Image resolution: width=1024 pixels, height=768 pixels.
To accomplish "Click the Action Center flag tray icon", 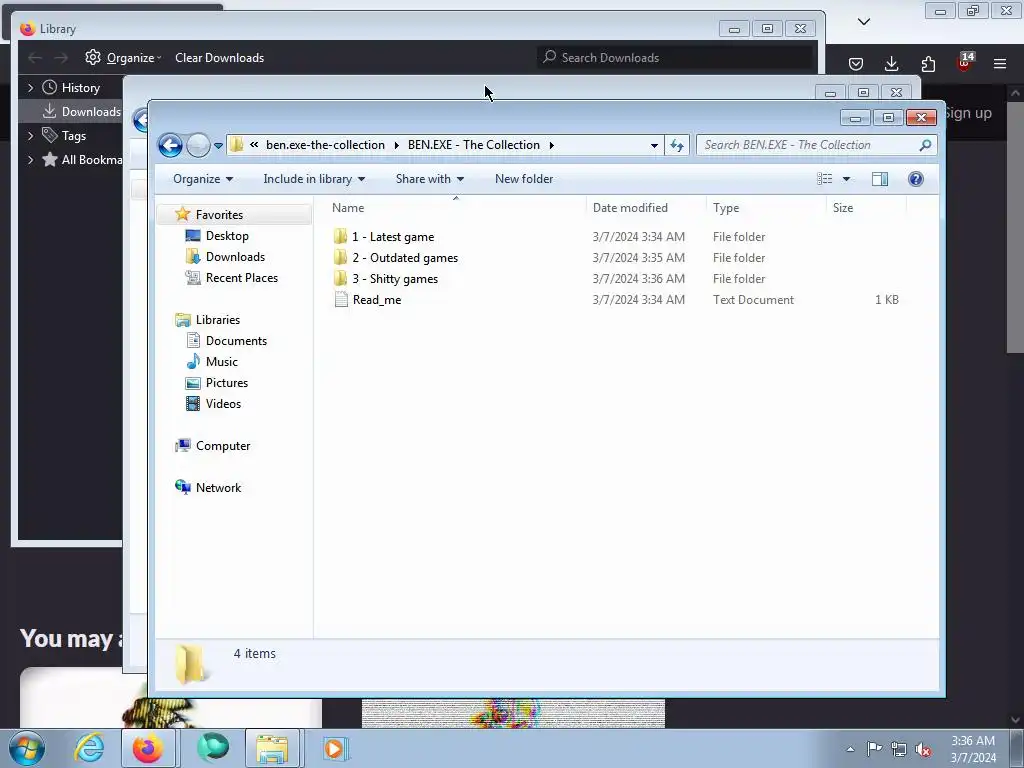I will click(874, 748).
